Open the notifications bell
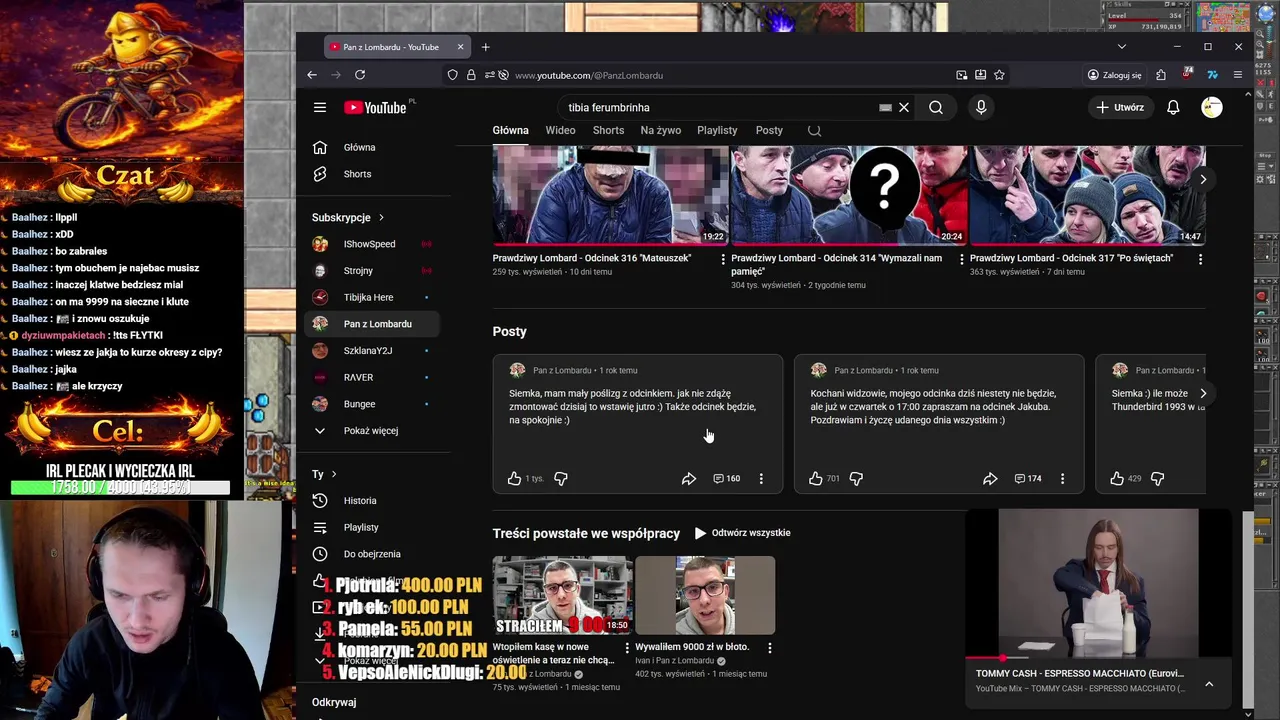The image size is (1280, 720). [x=1173, y=107]
